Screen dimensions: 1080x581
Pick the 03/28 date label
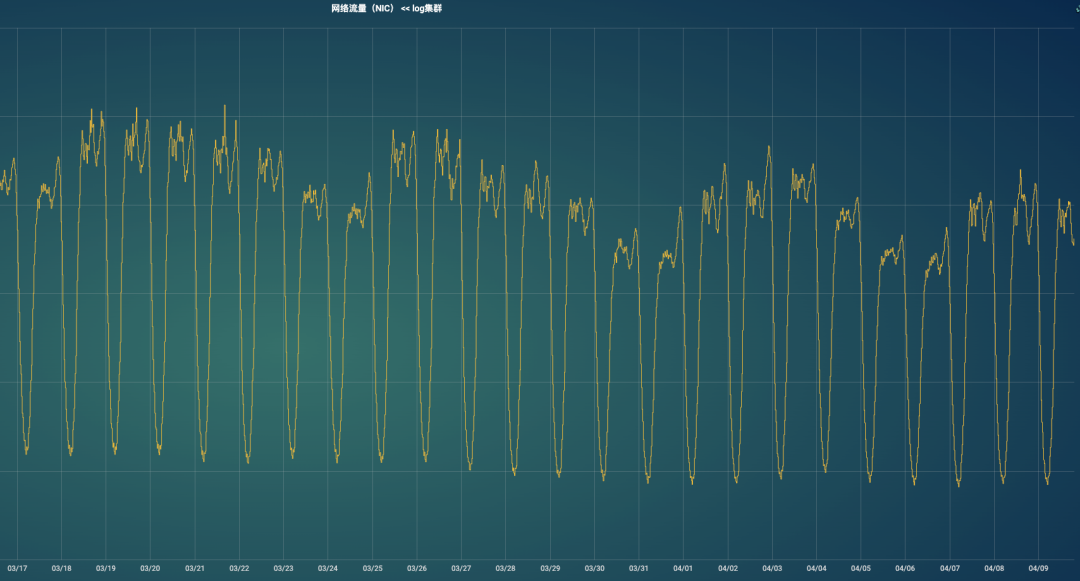coord(506,569)
